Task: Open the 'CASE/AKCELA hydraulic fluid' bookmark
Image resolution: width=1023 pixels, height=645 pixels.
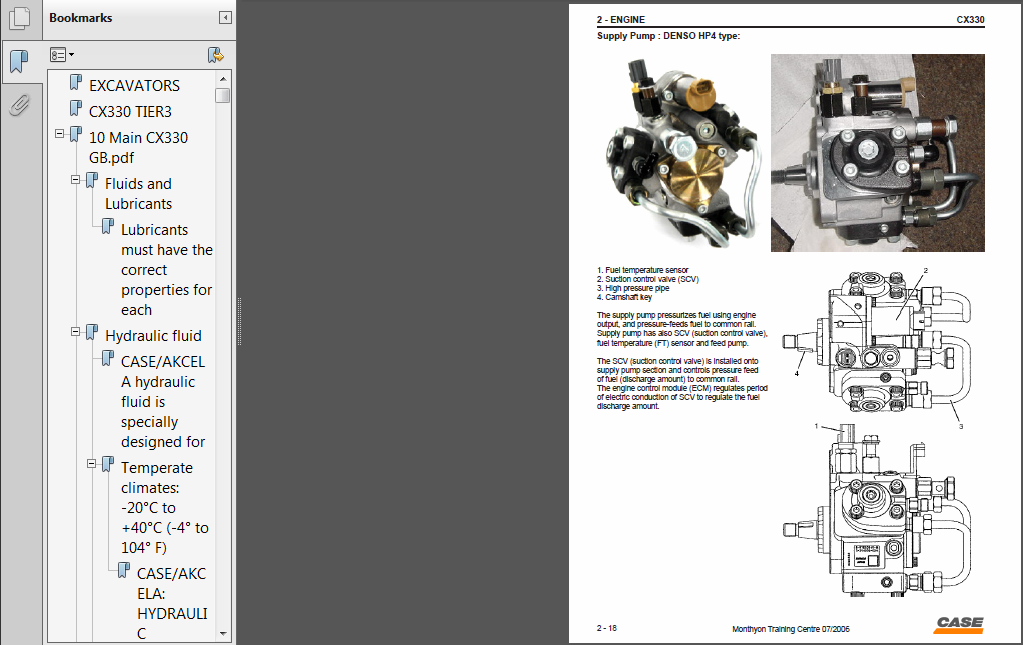Action: tap(163, 401)
